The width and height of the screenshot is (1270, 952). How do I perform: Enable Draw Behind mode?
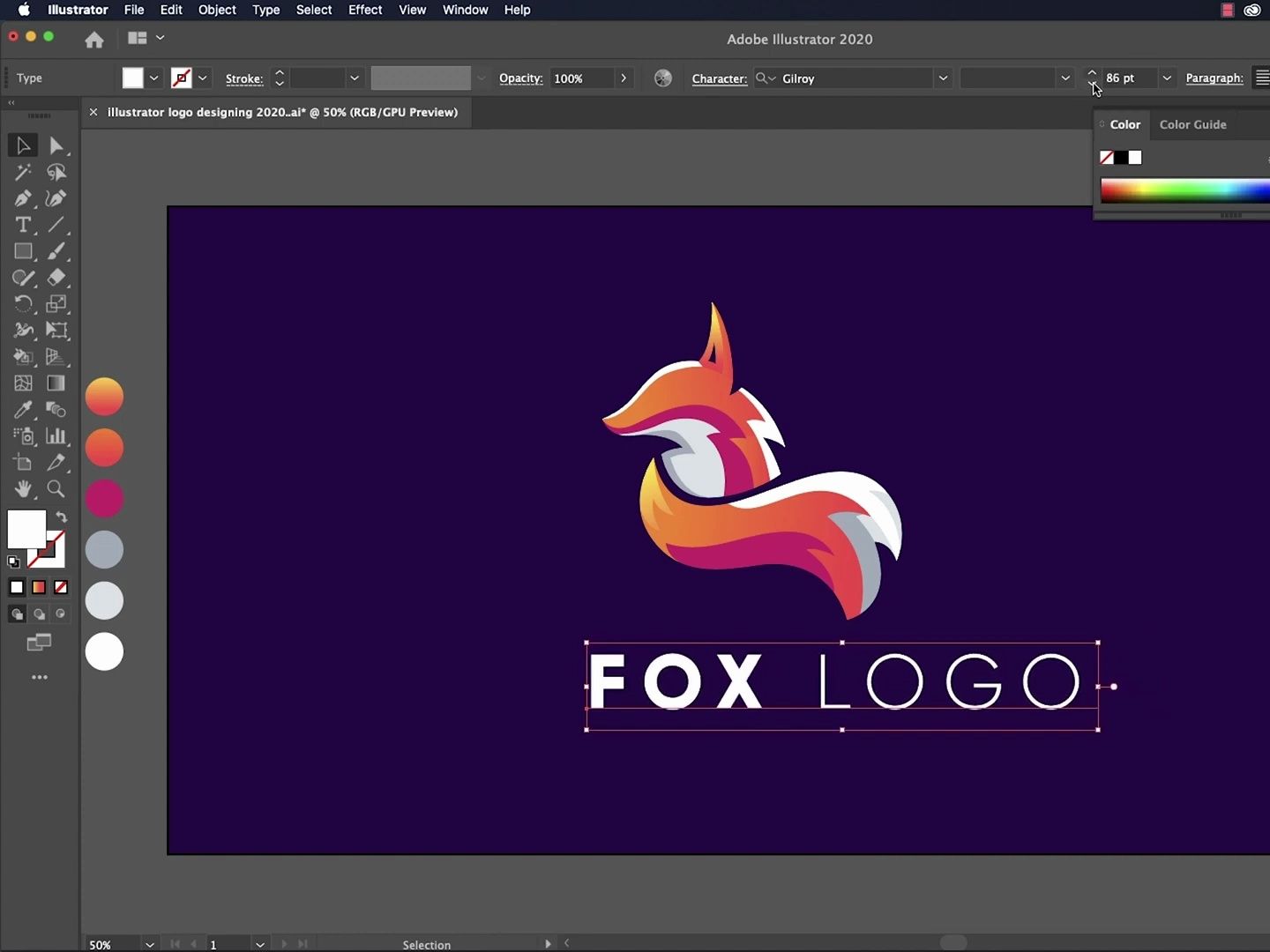click(39, 614)
